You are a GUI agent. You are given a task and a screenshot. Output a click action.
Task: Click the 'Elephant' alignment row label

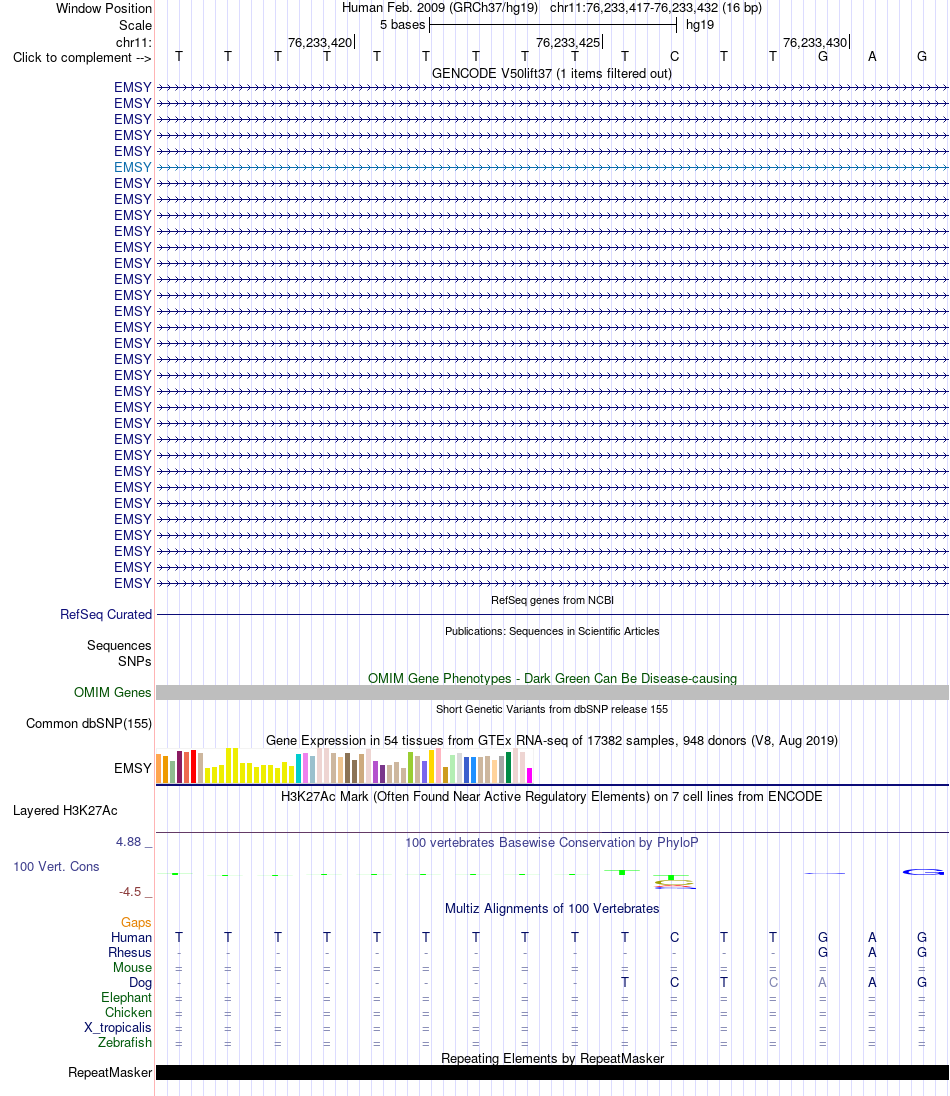(126, 997)
